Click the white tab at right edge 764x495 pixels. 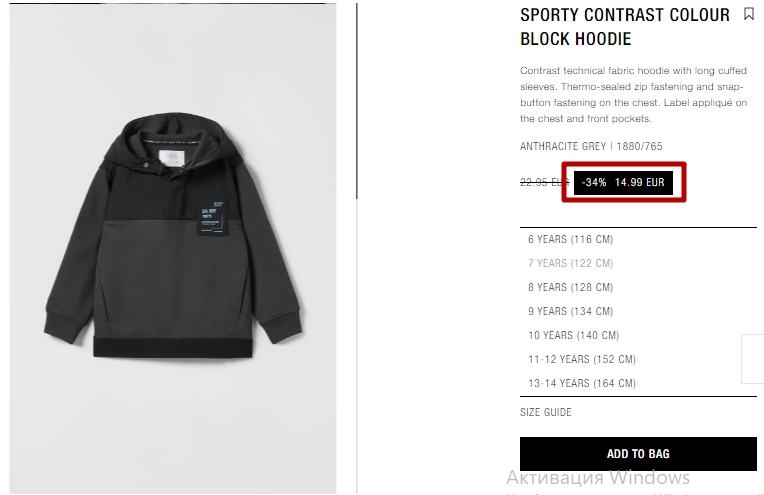click(x=753, y=359)
